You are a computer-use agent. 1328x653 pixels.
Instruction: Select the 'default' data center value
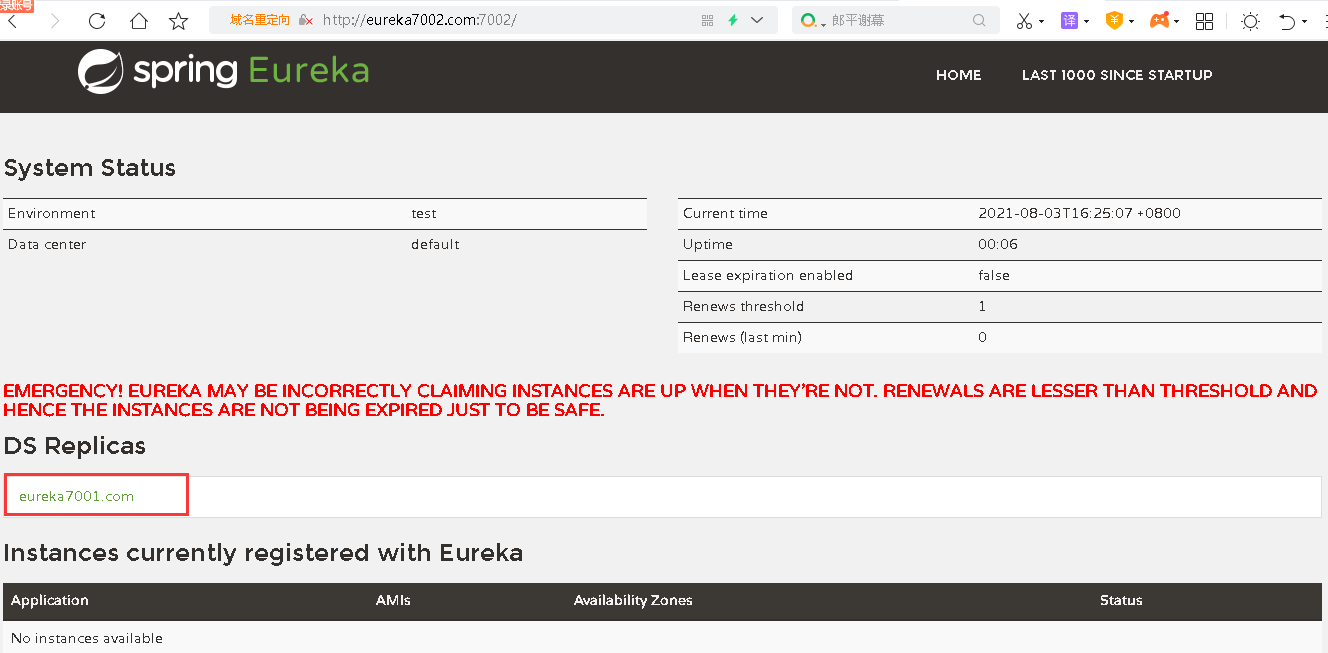tap(435, 244)
